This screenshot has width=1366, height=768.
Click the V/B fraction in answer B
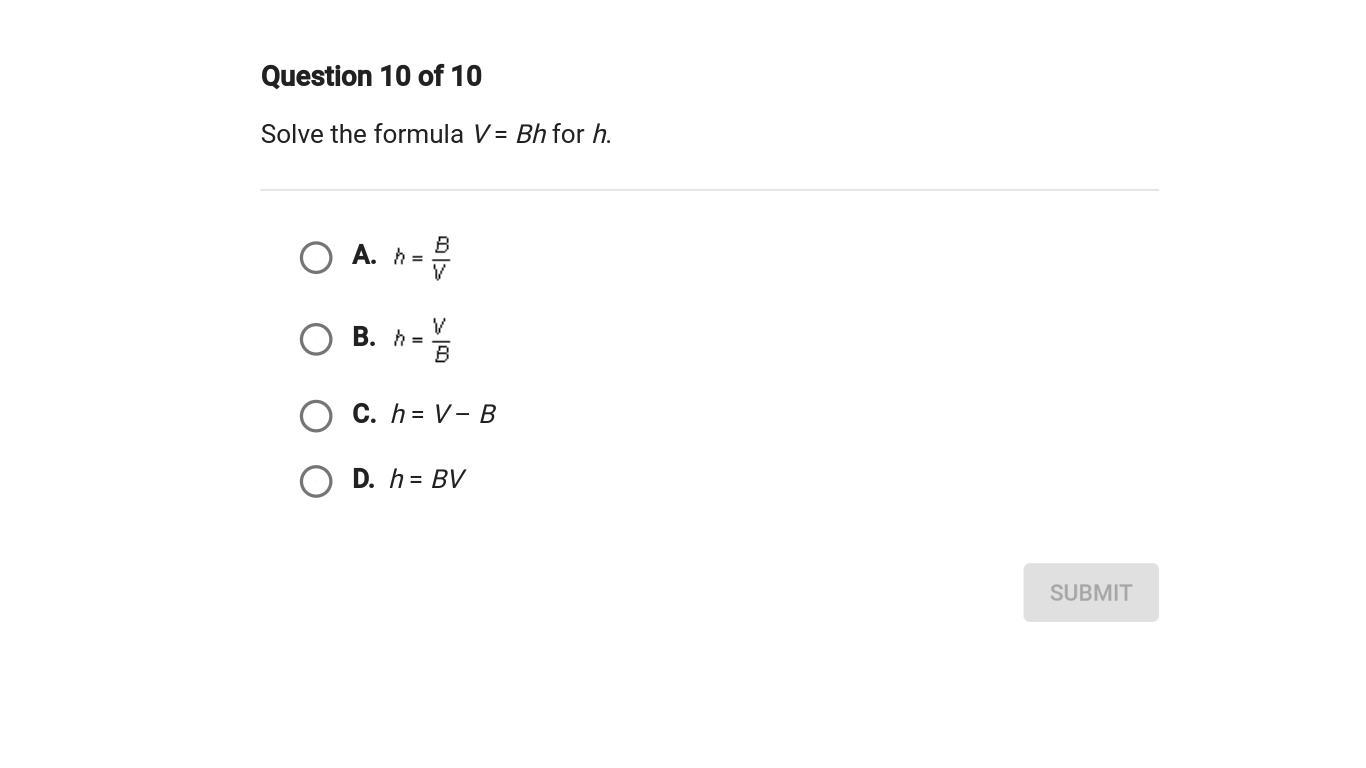(x=441, y=340)
